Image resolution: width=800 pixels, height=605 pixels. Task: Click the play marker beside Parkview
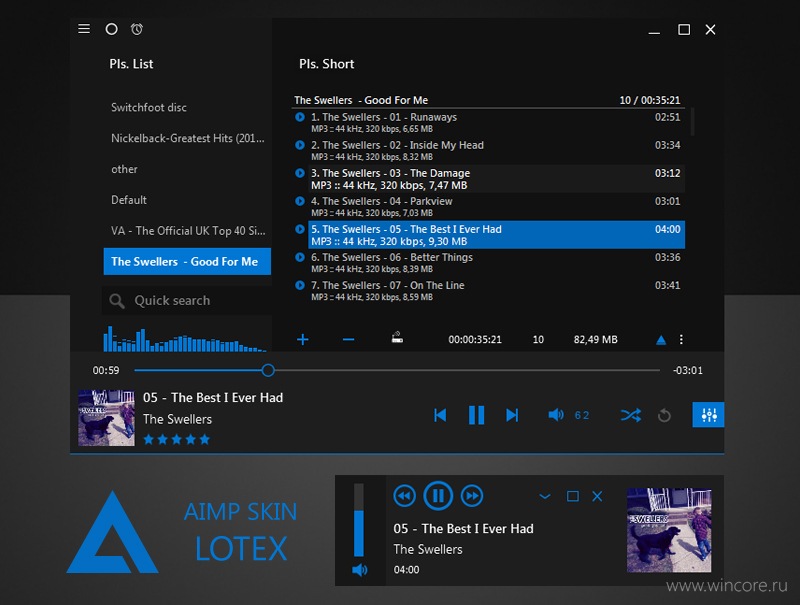tap(300, 201)
